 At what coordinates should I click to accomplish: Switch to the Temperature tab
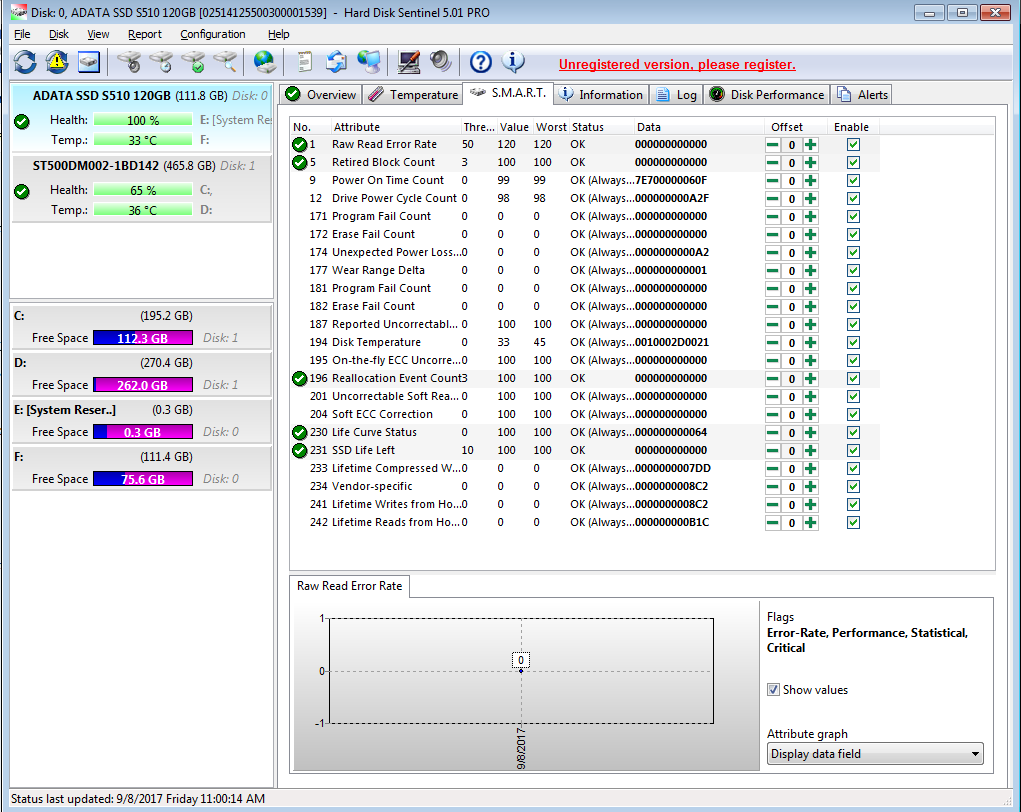tap(413, 95)
